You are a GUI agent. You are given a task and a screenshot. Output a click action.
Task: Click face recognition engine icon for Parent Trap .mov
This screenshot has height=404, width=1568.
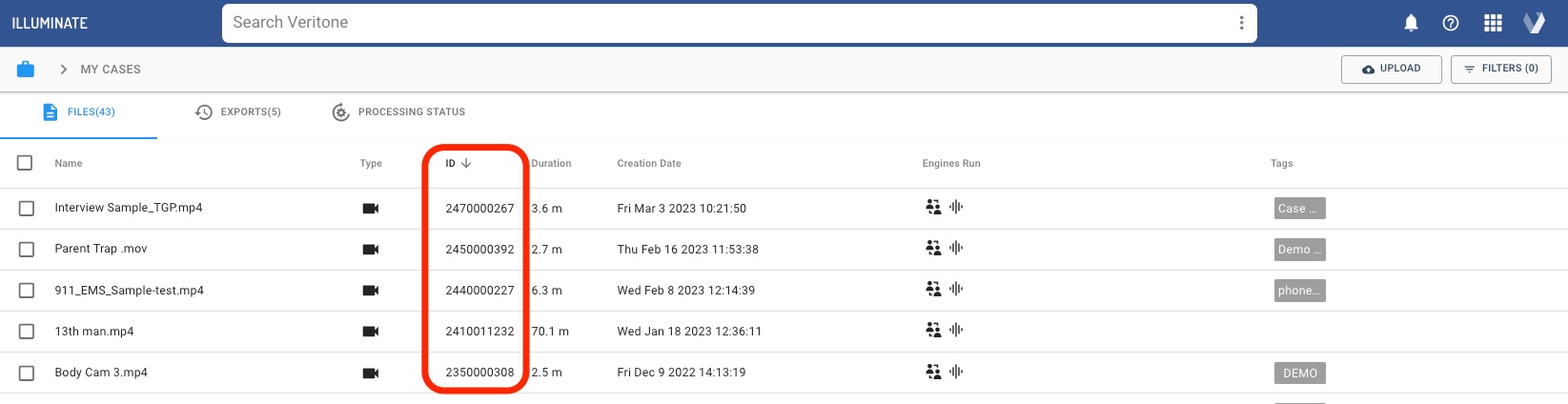coord(933,248)
